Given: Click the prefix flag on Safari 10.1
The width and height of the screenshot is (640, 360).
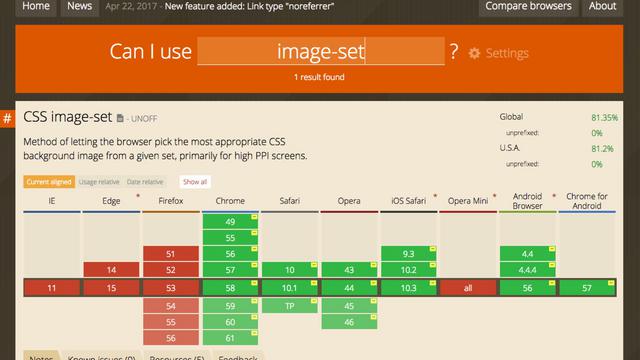Looking at the screenshot, I should [313, 283].
